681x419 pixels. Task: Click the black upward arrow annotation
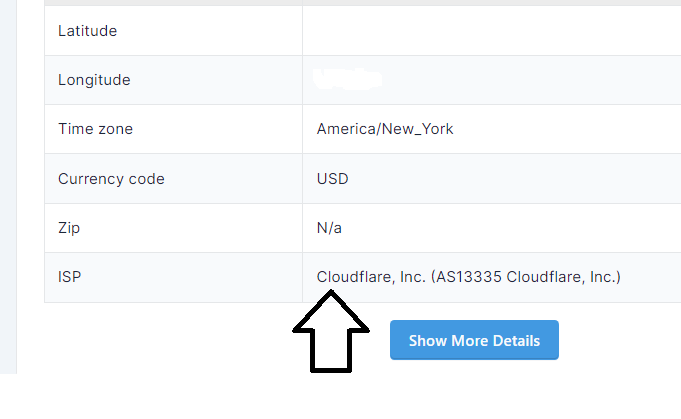(x=331, y=331)
